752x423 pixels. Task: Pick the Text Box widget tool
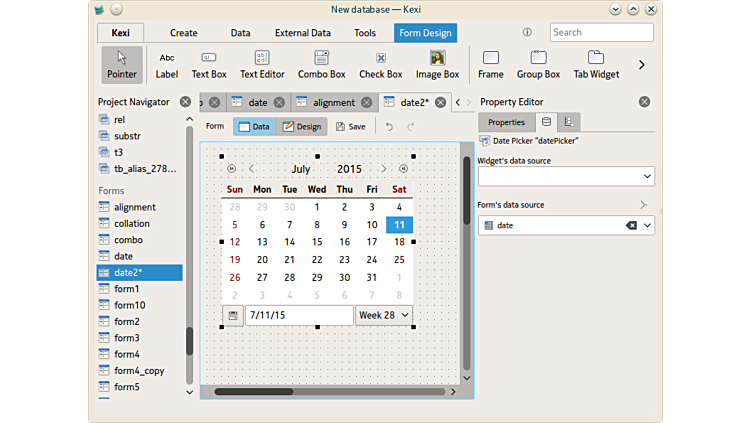coord(209,64)
